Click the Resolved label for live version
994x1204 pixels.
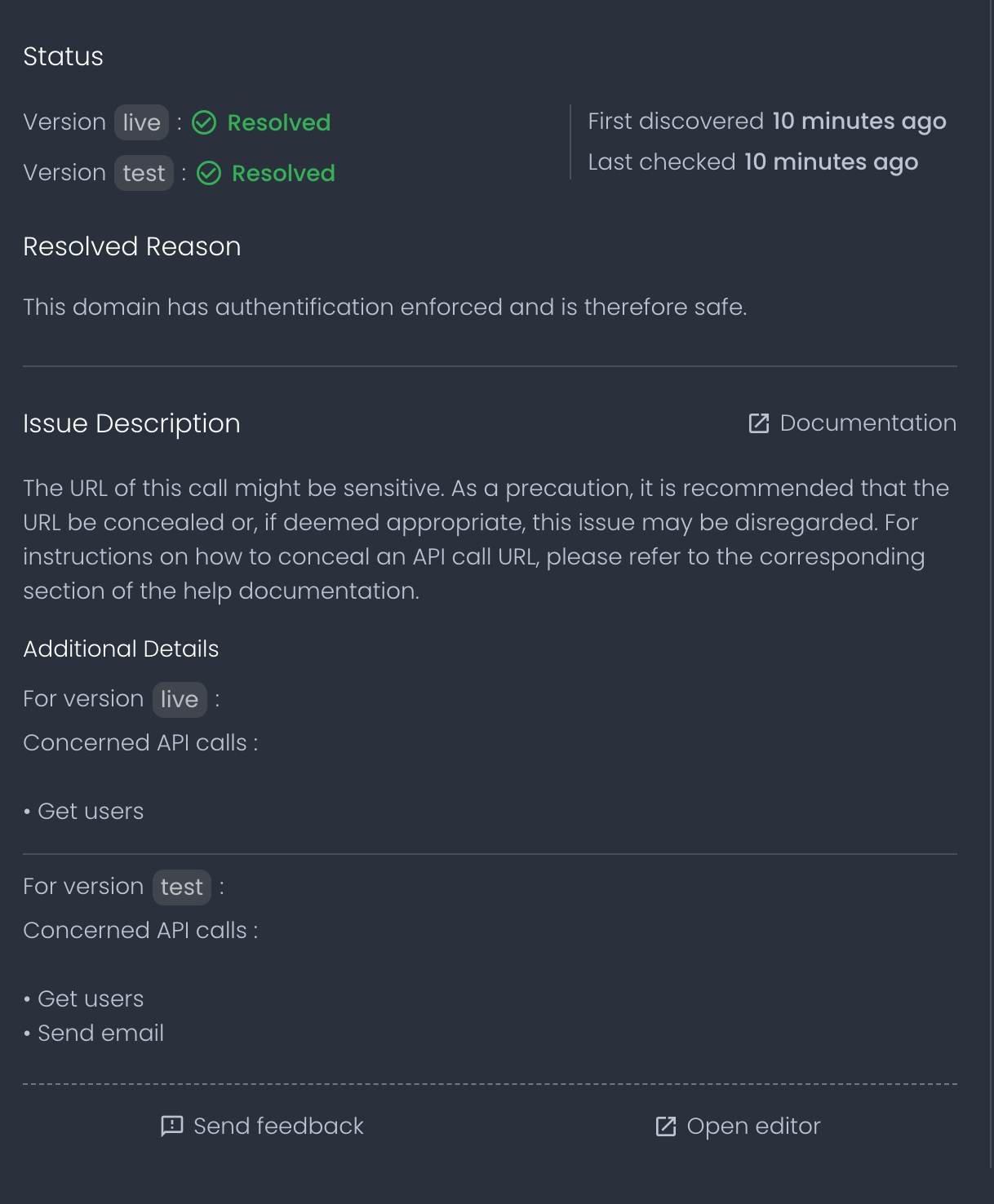(279, 123)
